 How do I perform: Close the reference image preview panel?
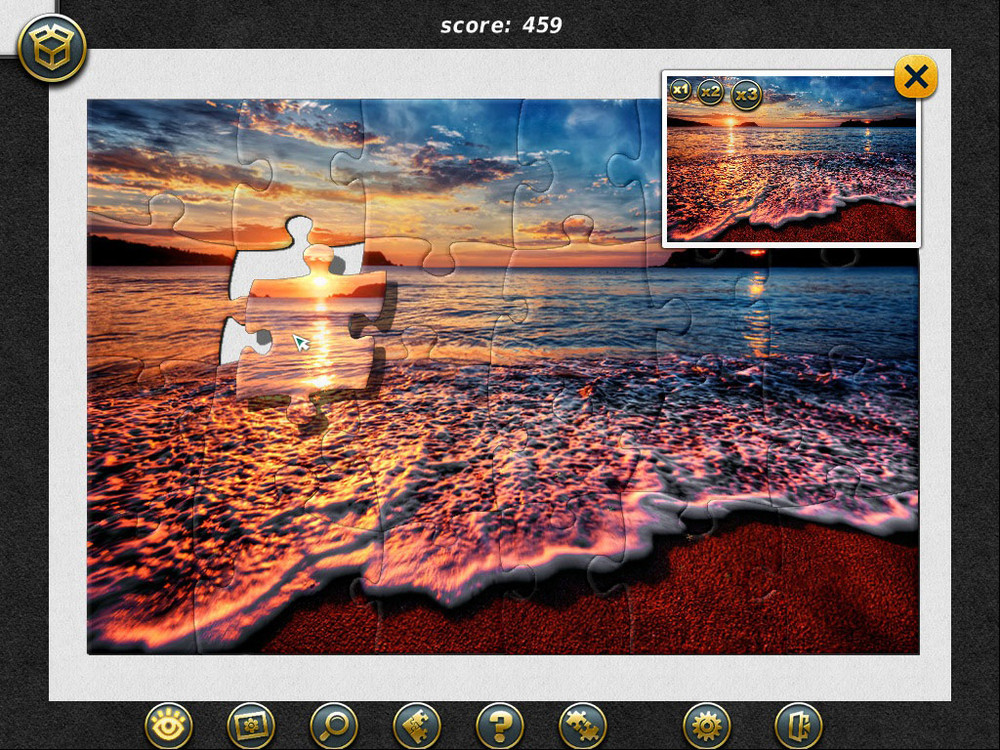click(x=915, y=76)
